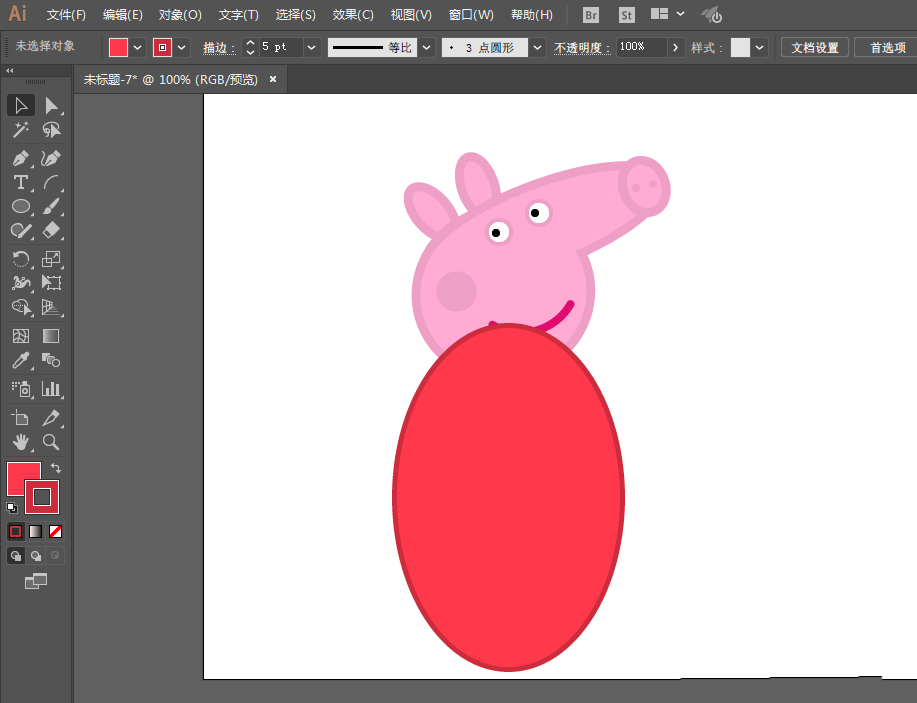Collapse toolbar with double-arrow expander
The height and width of the screenshot is (703, 917).
(x=10, y=71)
